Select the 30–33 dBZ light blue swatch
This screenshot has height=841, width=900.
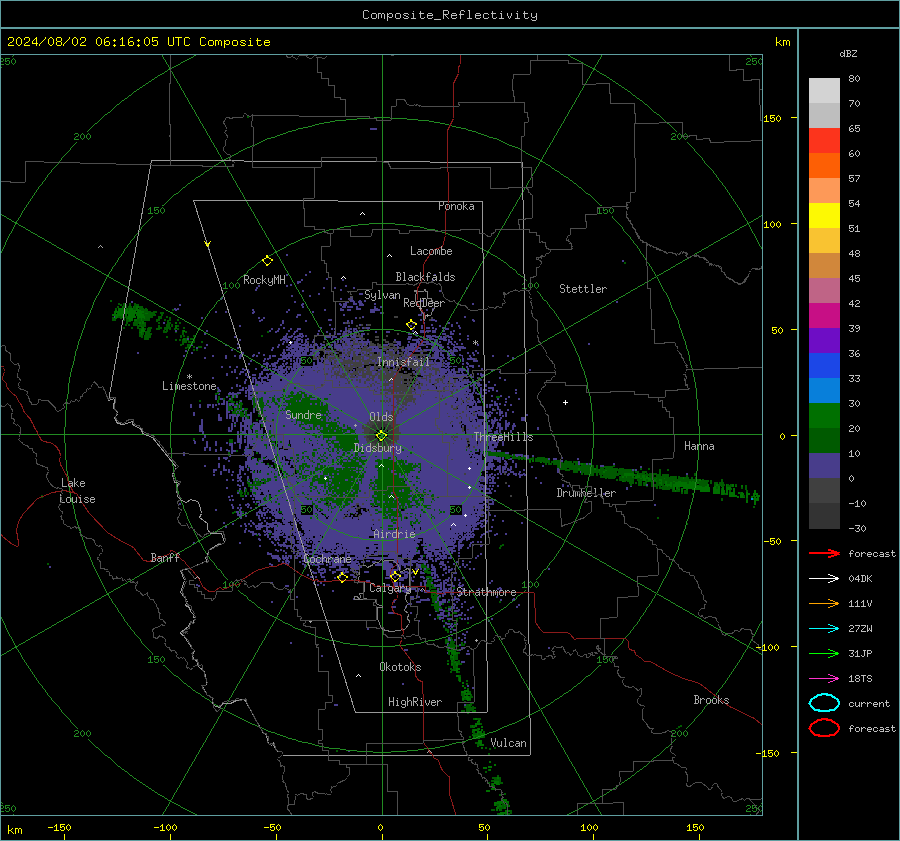click(824, 391)
